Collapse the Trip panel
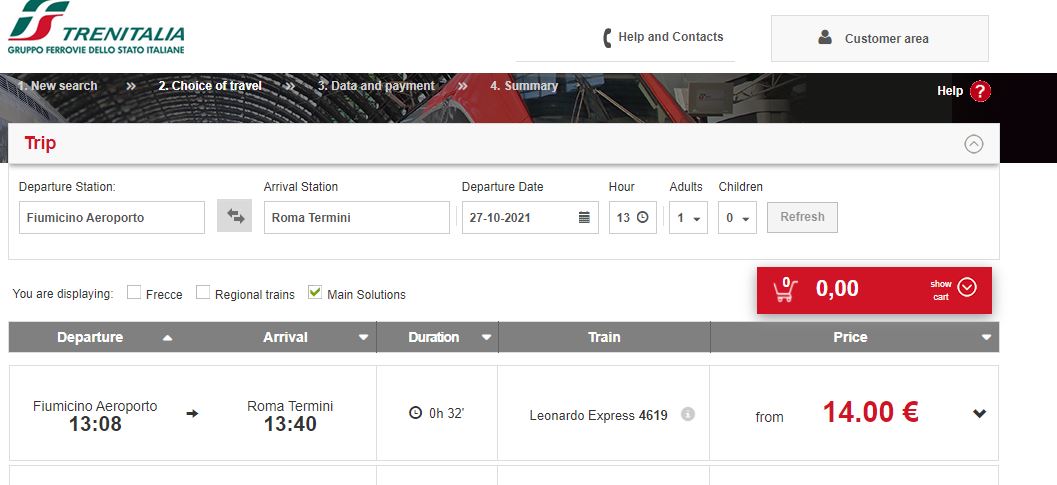 coord(973,144)
